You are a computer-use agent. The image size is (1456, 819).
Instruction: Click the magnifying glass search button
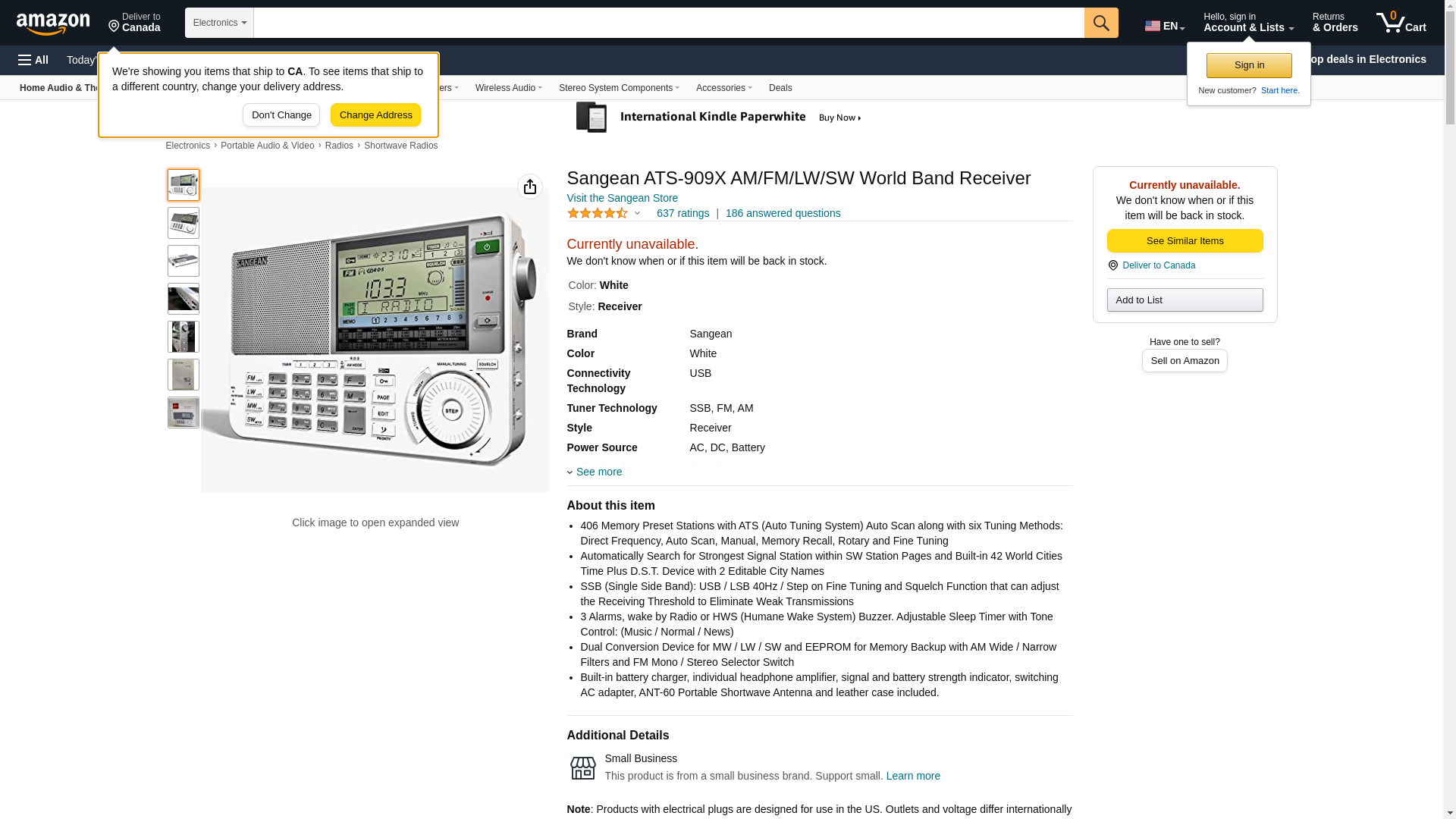pos(1100,23)
